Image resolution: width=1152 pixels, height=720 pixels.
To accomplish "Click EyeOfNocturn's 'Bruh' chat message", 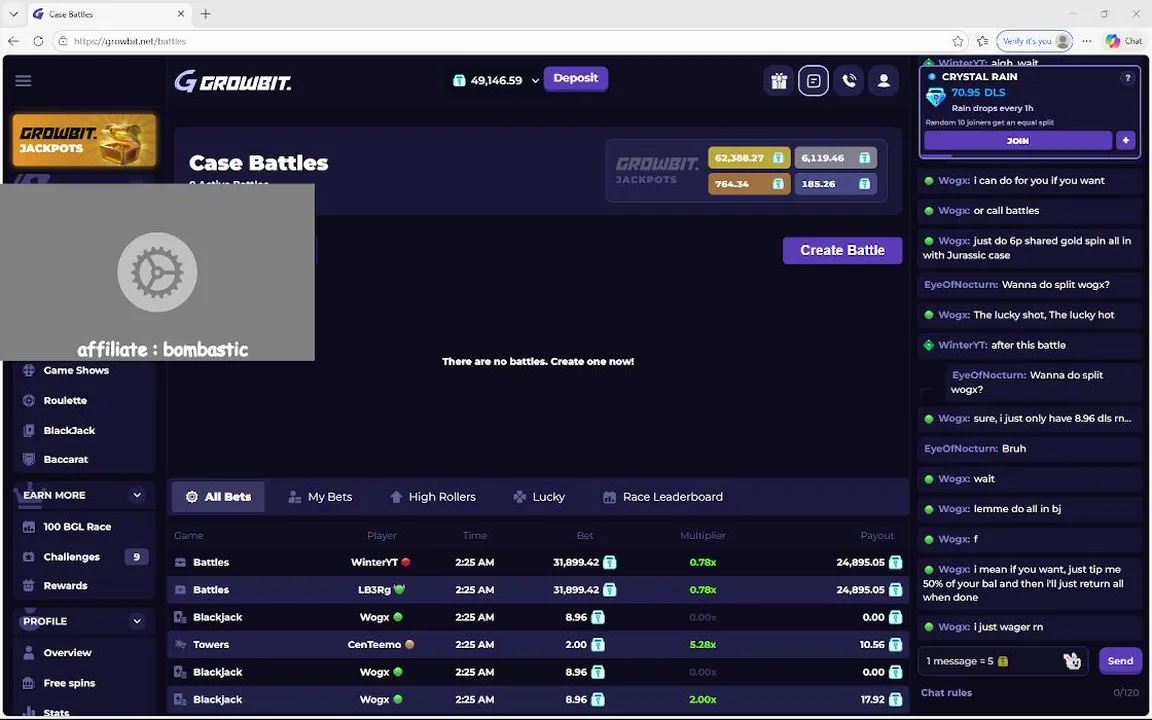I will pos(1029,449).
